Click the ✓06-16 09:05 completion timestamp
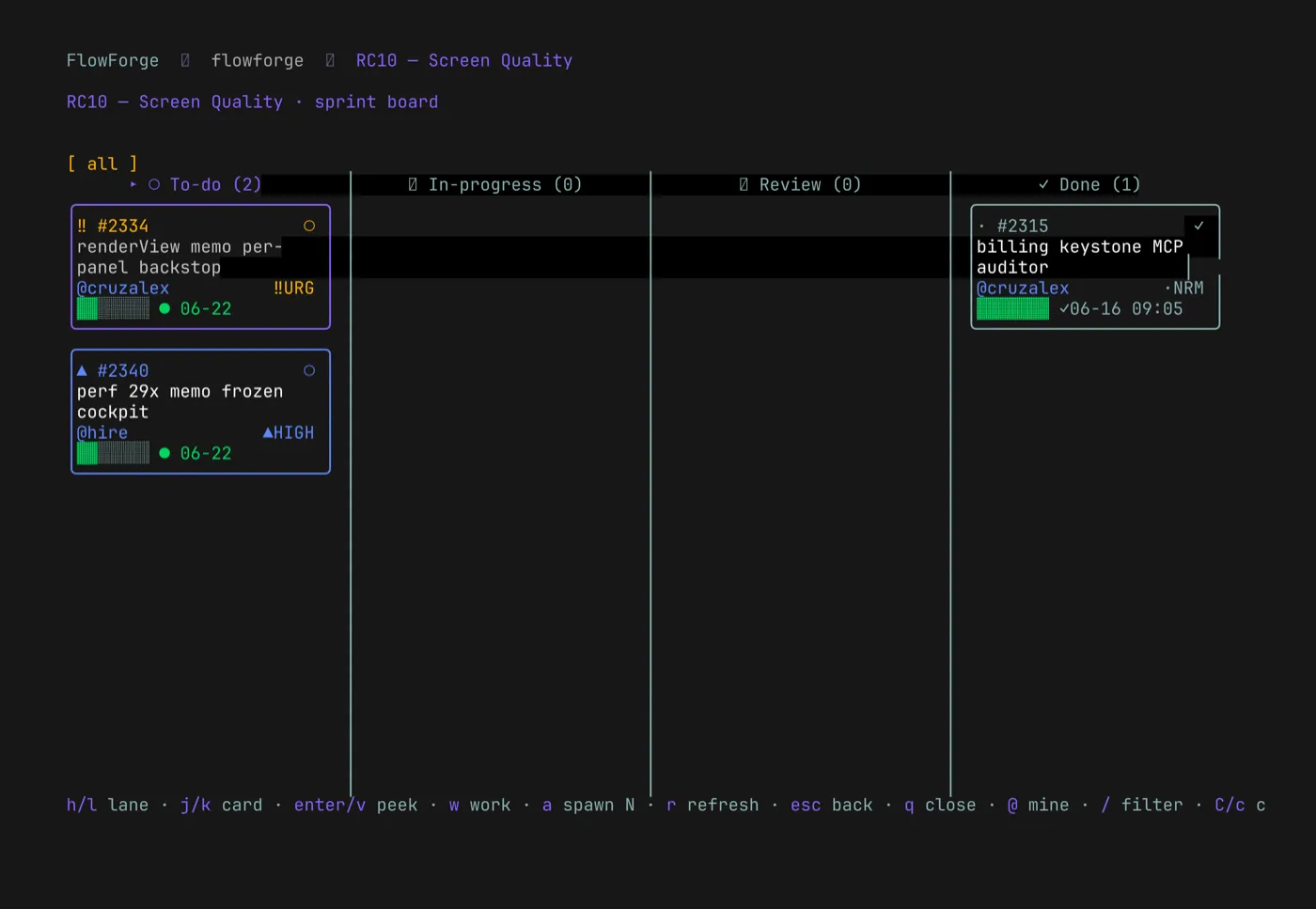The image size is (1316, 909). pos(1121,308)
